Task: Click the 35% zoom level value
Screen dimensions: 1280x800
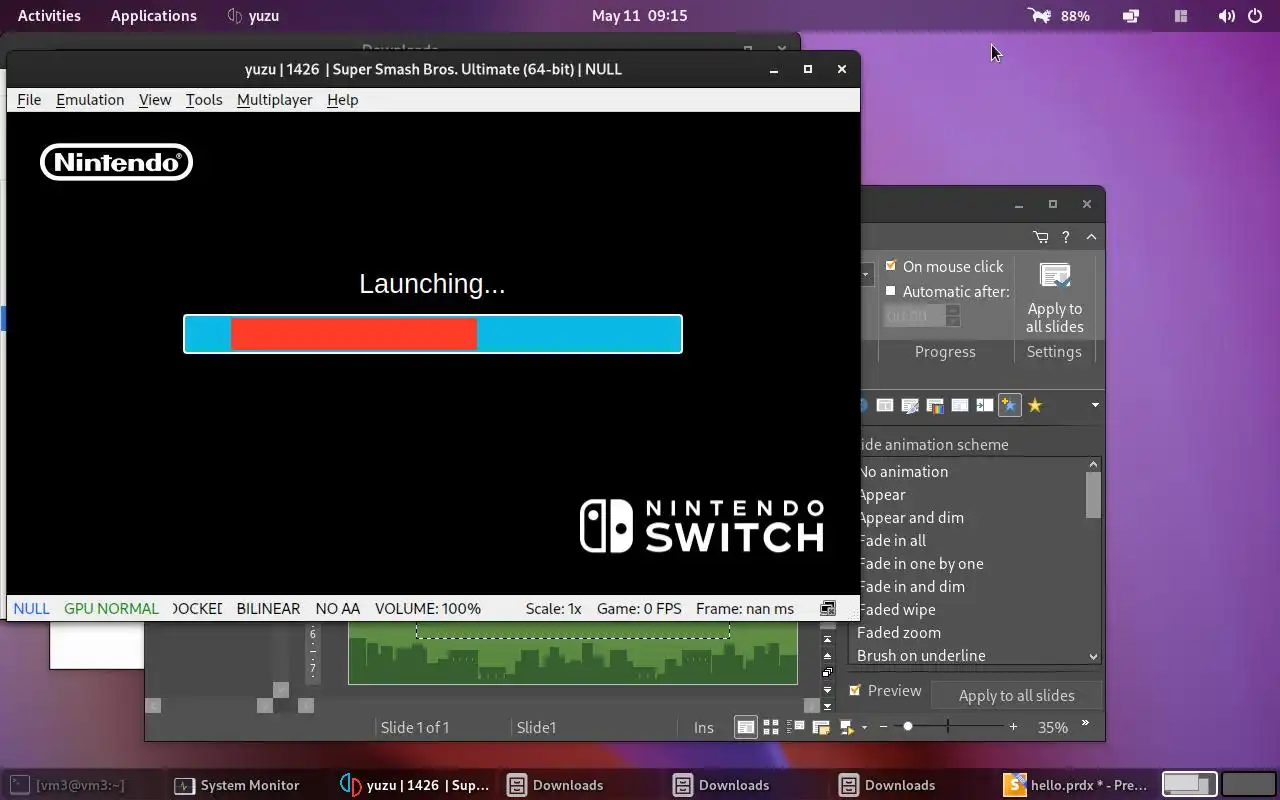Action: pyautogui.click(x=1052, y=727)
